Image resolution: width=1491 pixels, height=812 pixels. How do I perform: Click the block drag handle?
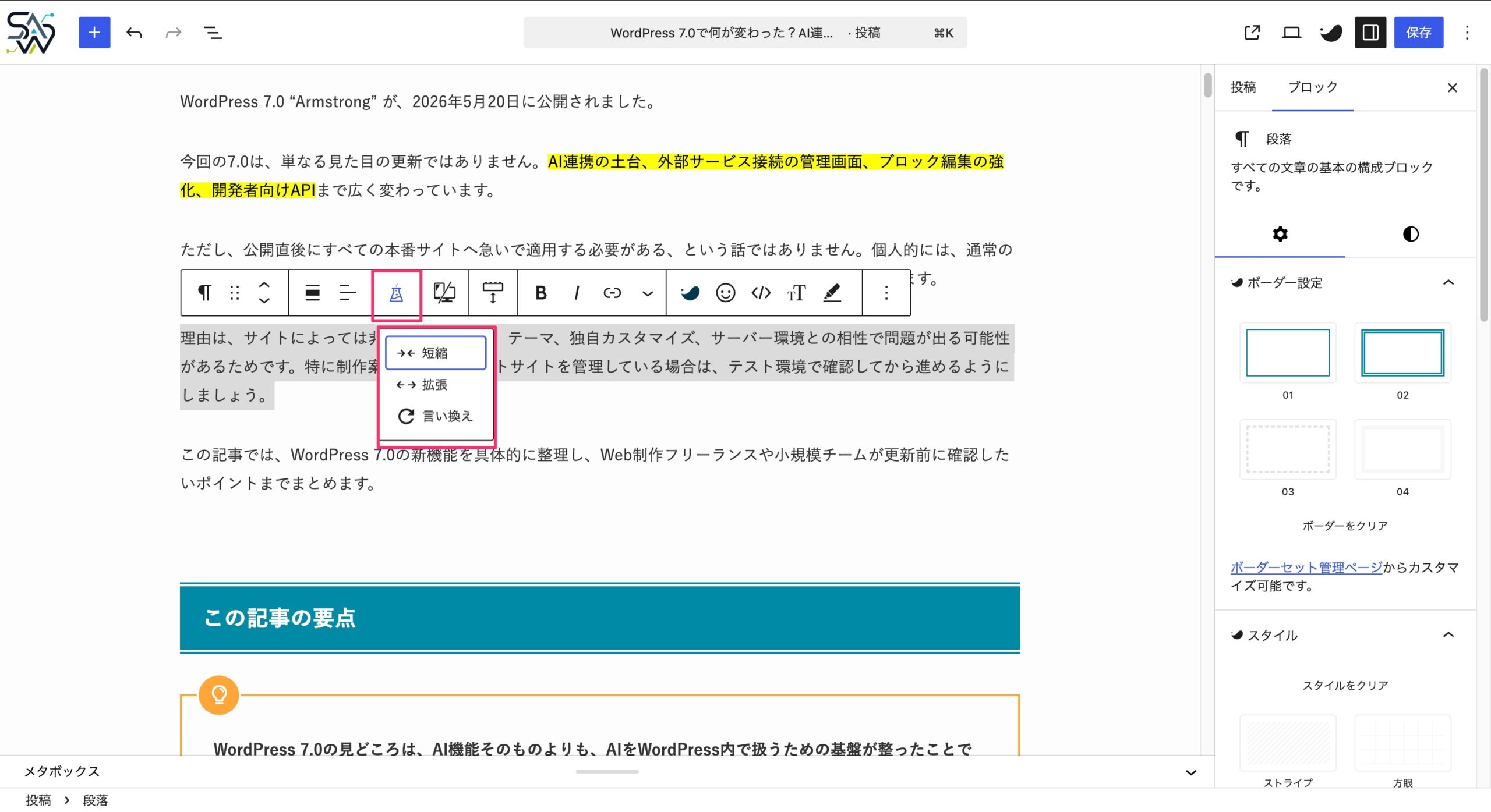pyautogui.click(x=235, y=293)
